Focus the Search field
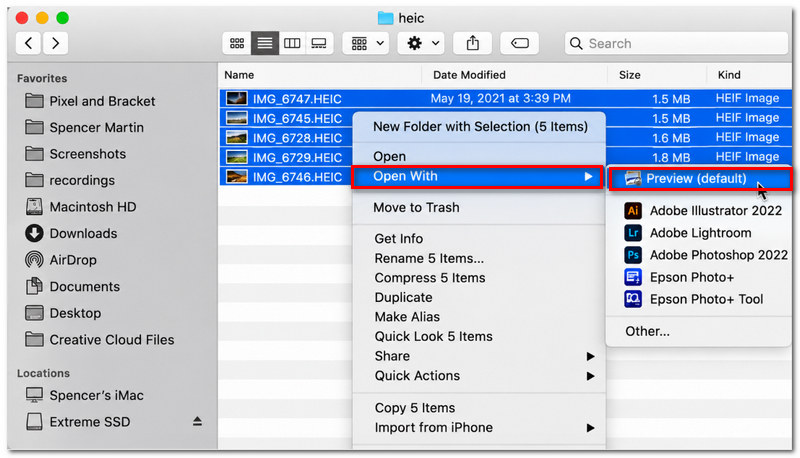 coord(677,43)
